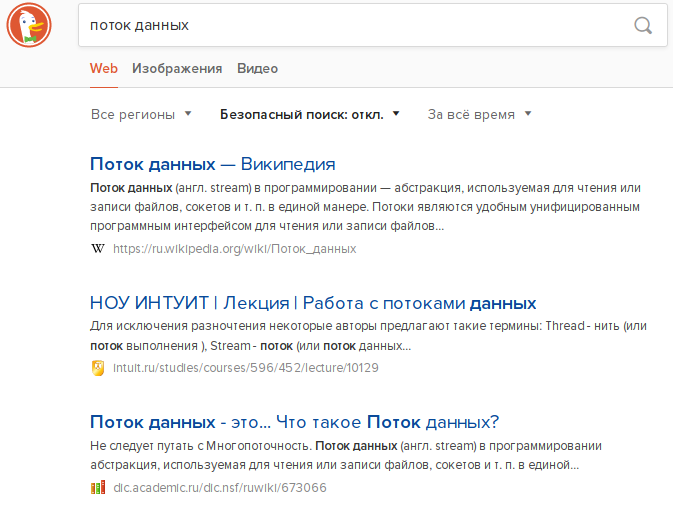Expand the Все регионы region dropdown

[x=141, y=114]
